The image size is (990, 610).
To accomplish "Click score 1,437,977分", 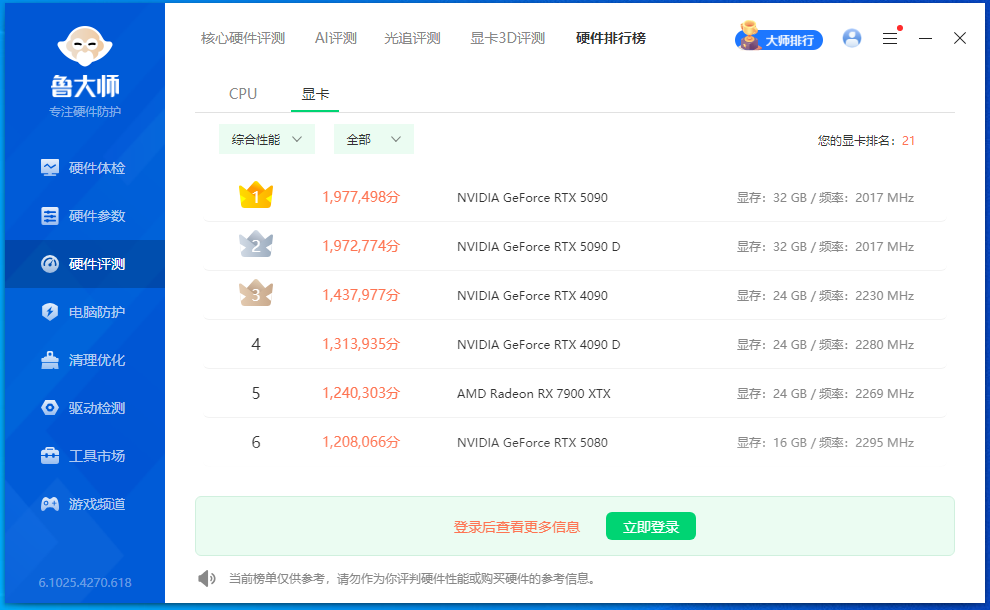I will pos(361,295).
